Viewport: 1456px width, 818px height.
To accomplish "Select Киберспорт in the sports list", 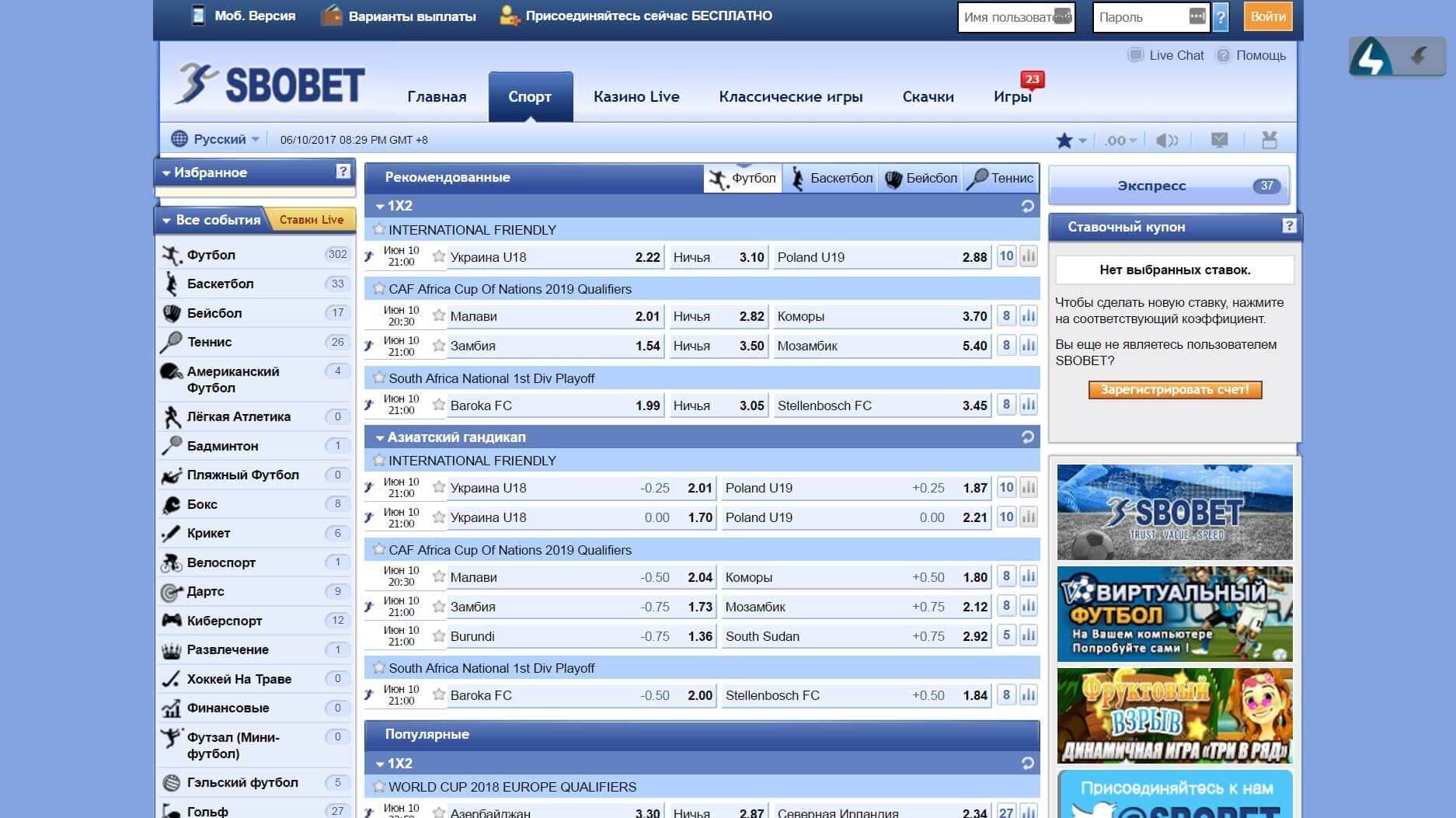I will tap(255, 621).
